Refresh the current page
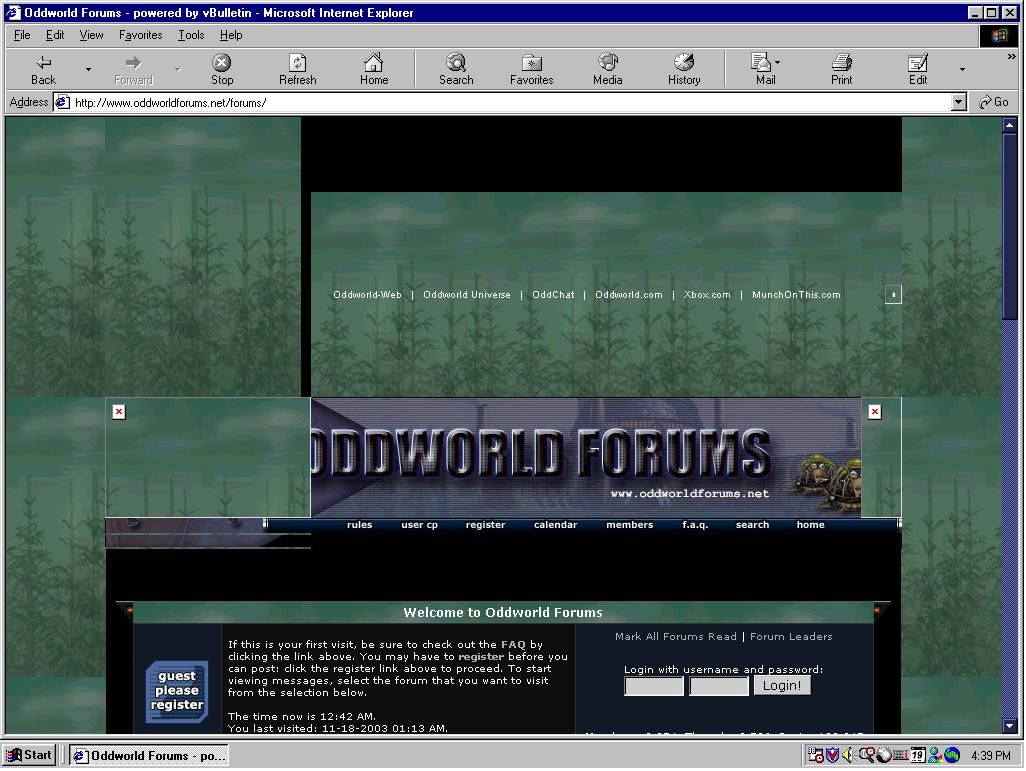 [297, 69]
